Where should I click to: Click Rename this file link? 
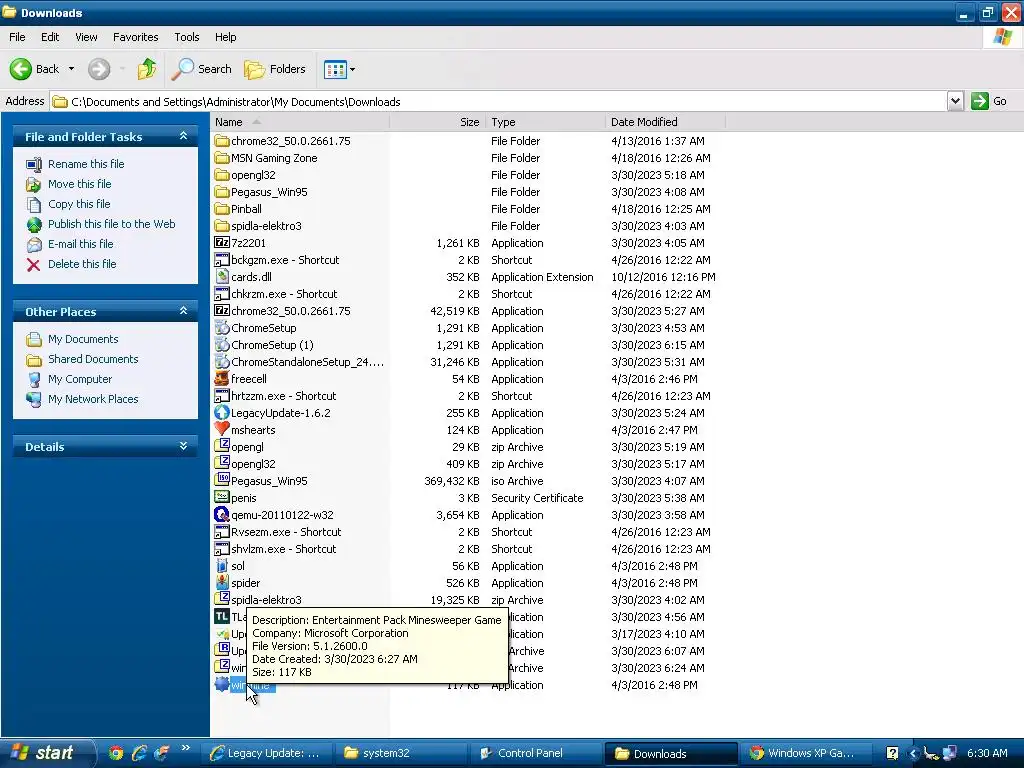[x=86, y=164]
